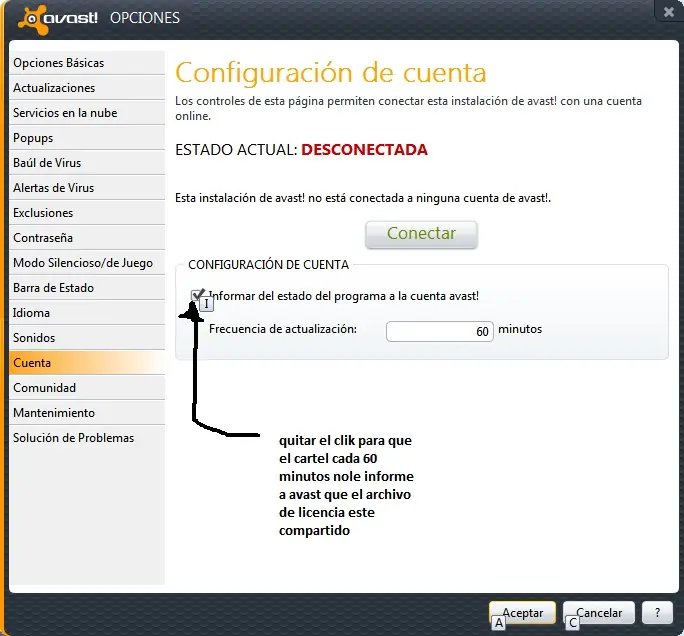
Task: Click the CONFIGURACIÓN DE CUENTA group label
Action: click(268, 265)
